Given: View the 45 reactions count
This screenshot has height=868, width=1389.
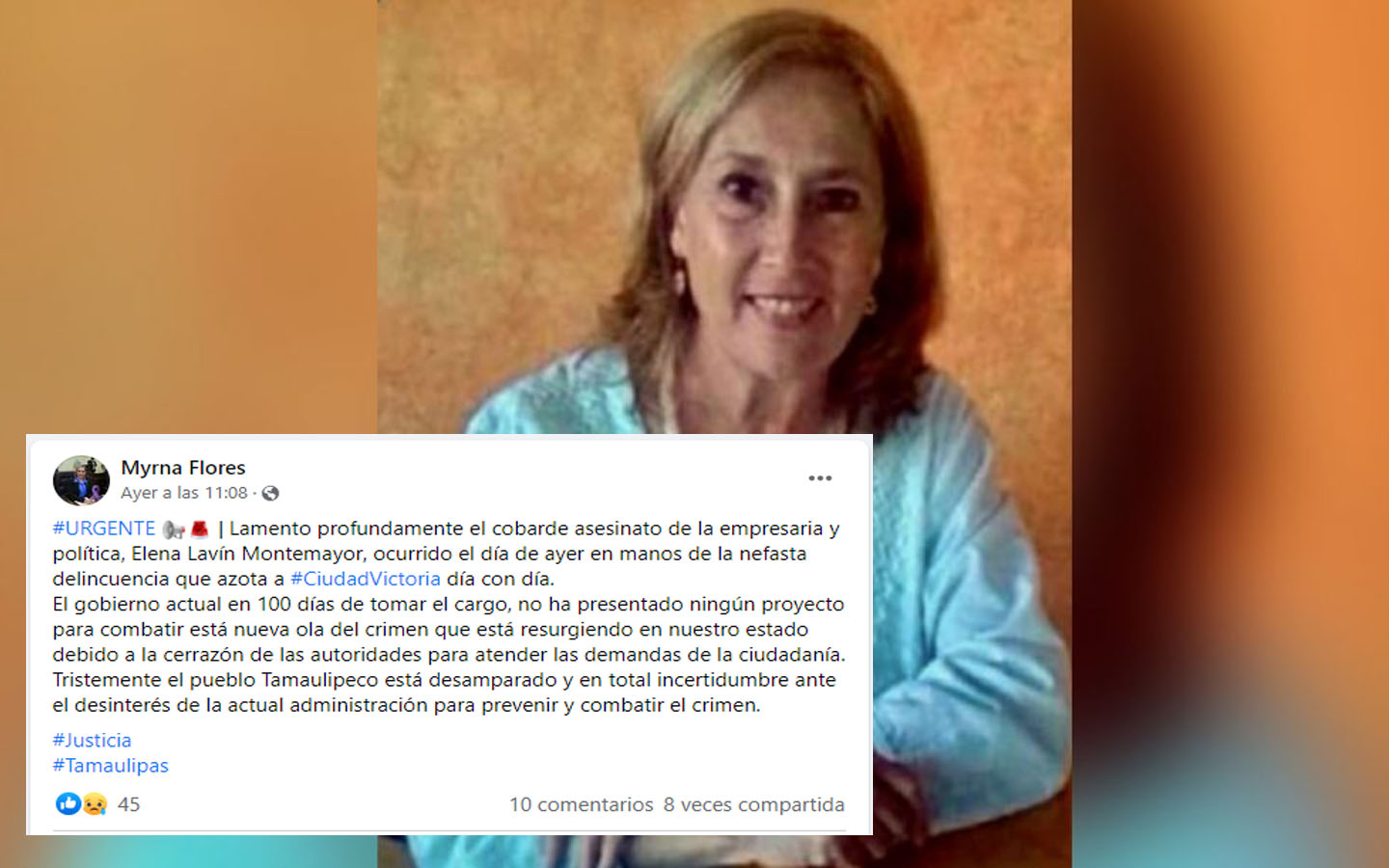Looking at the screenshot, I should 128,804.
